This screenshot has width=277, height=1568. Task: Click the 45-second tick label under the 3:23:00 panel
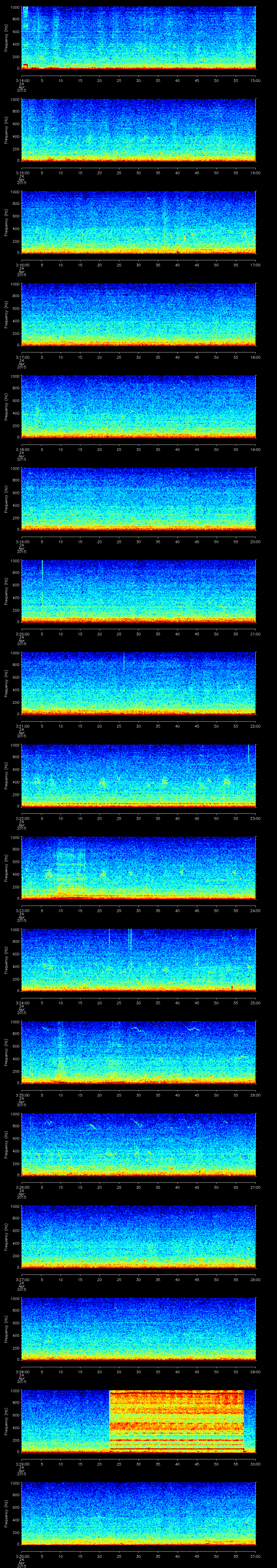click(x=197, y=910)
